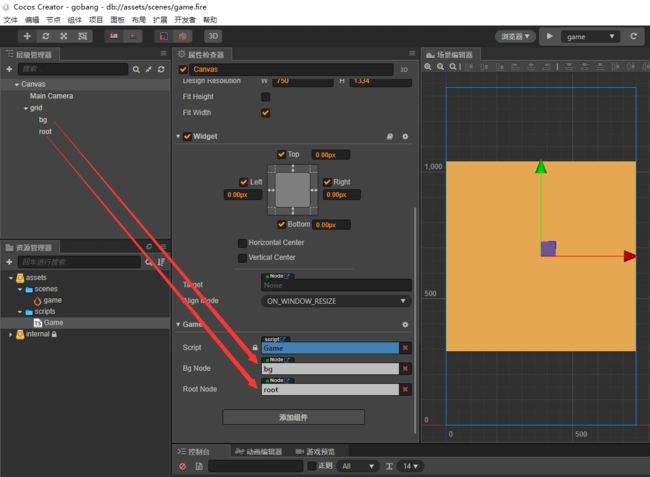This screenshot has width=650, height=477.
Task: Uncheck the Widget Right alignment checkbox
Action: point(327,182)
